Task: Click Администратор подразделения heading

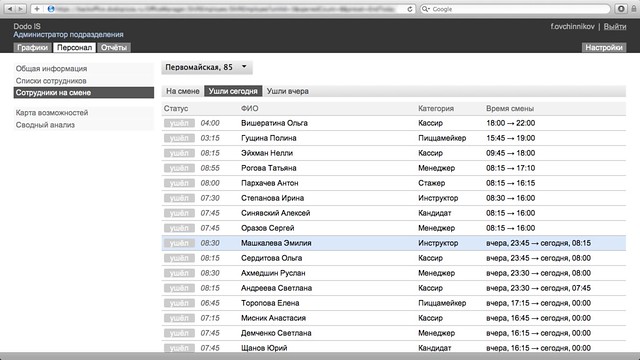Action: click(69, 35)
